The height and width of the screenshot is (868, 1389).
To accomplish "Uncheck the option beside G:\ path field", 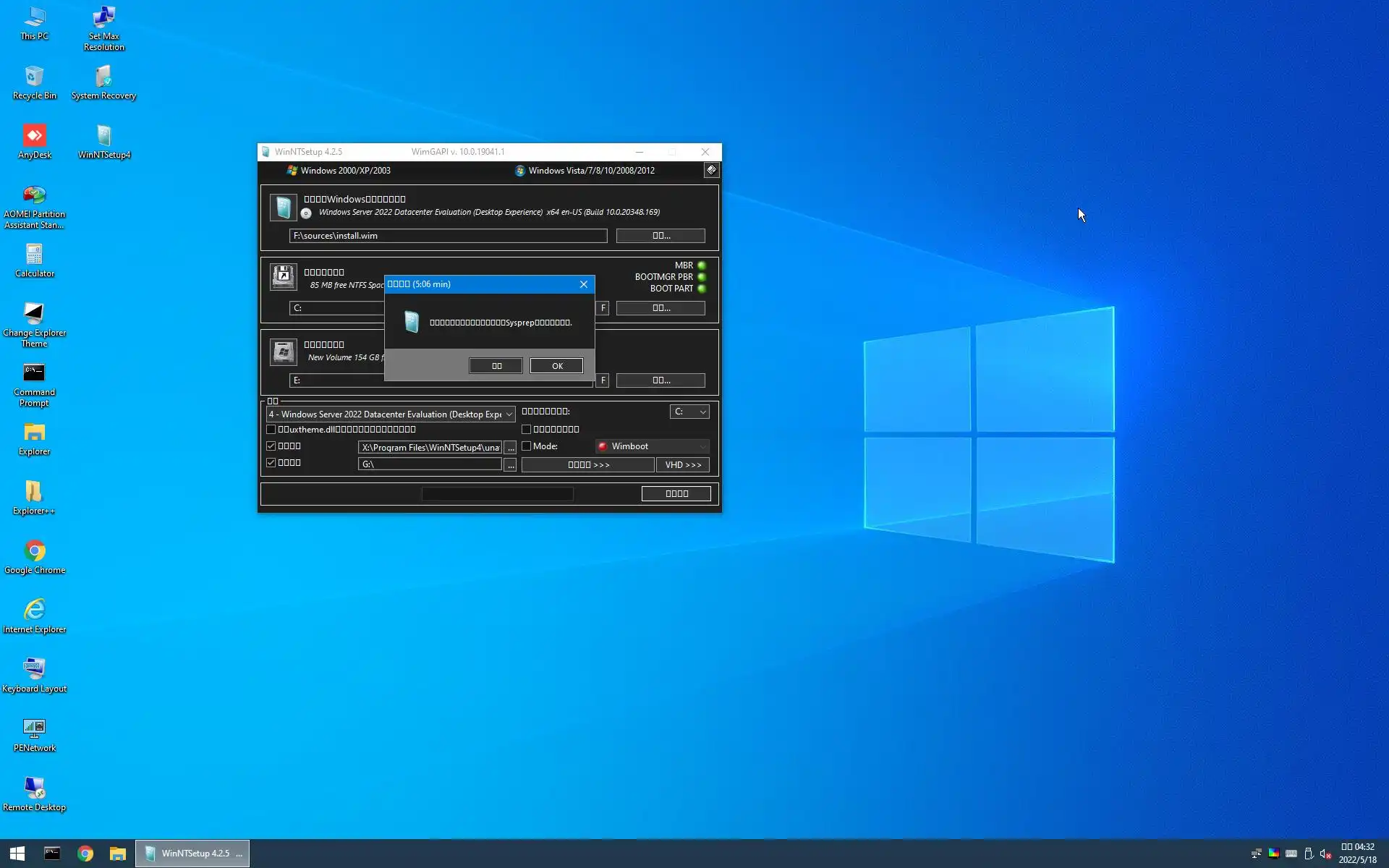I will (271, 463).
